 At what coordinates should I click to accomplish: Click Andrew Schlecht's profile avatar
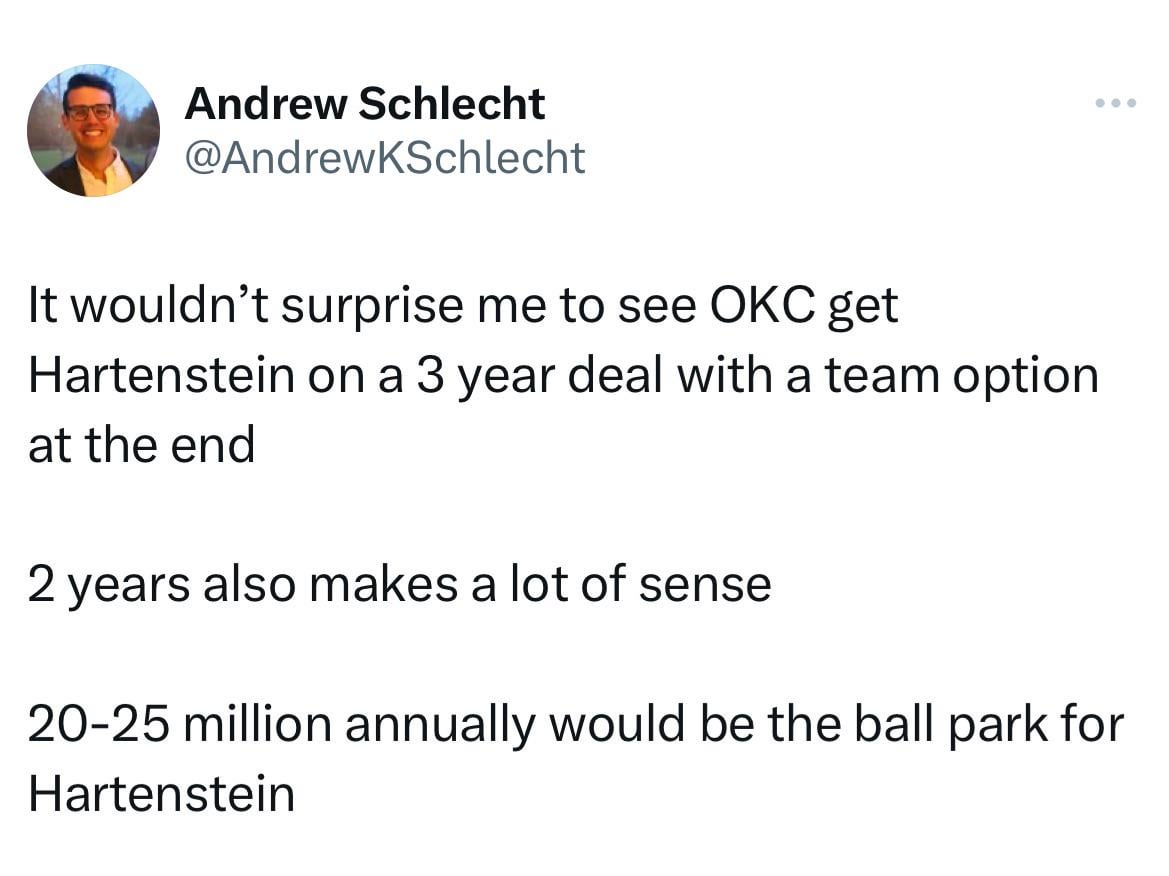93,130
